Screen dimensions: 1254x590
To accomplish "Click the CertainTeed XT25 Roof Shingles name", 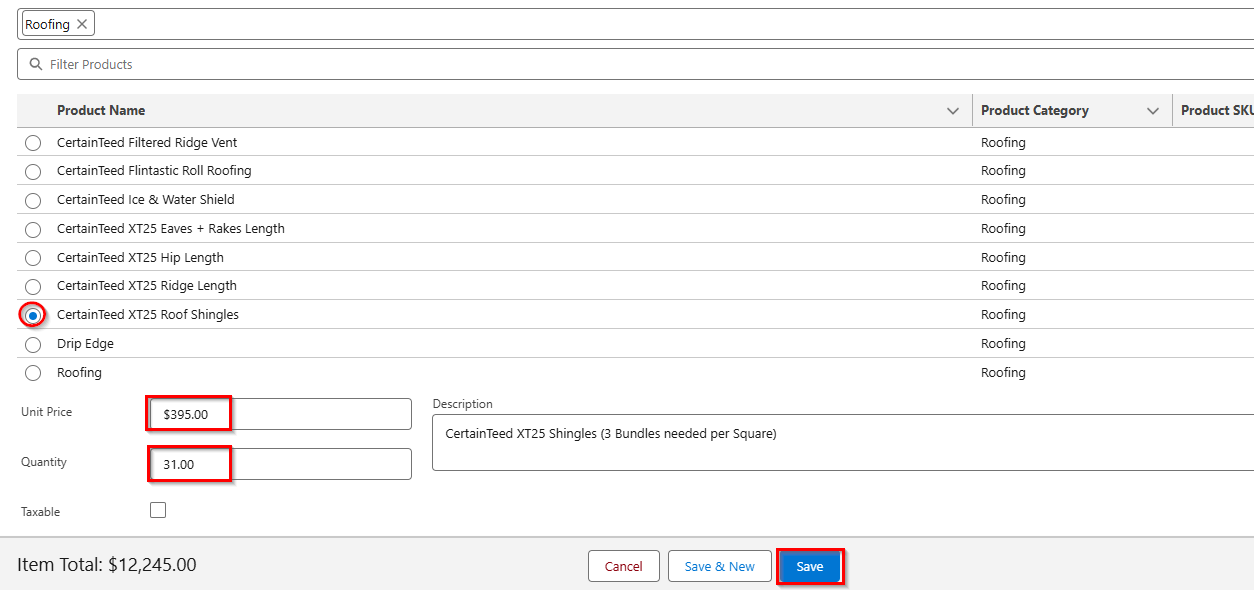I will click(148, 314).
